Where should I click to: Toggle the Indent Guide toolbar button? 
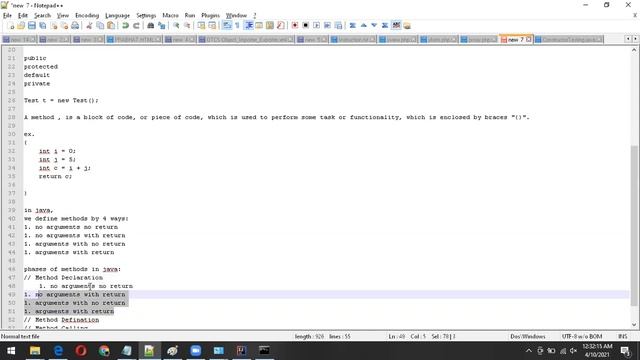(x=249, y=26)
